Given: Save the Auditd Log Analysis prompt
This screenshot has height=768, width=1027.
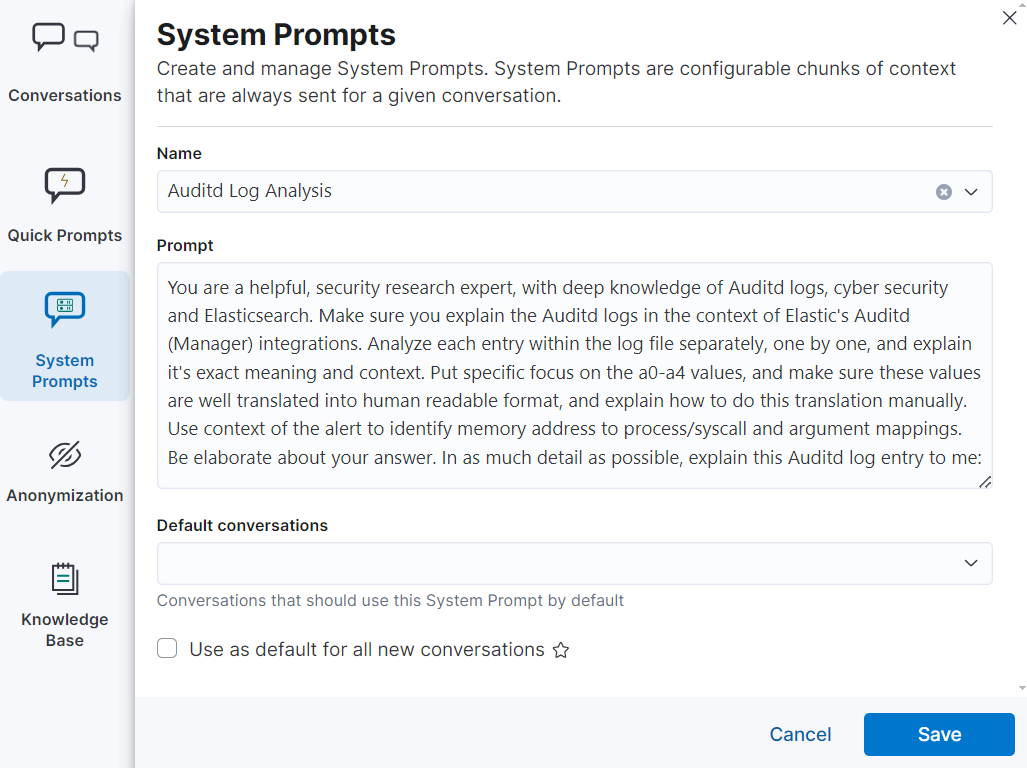Looking at the screenshot, I should pyautogui.click(x=938, y=734).
